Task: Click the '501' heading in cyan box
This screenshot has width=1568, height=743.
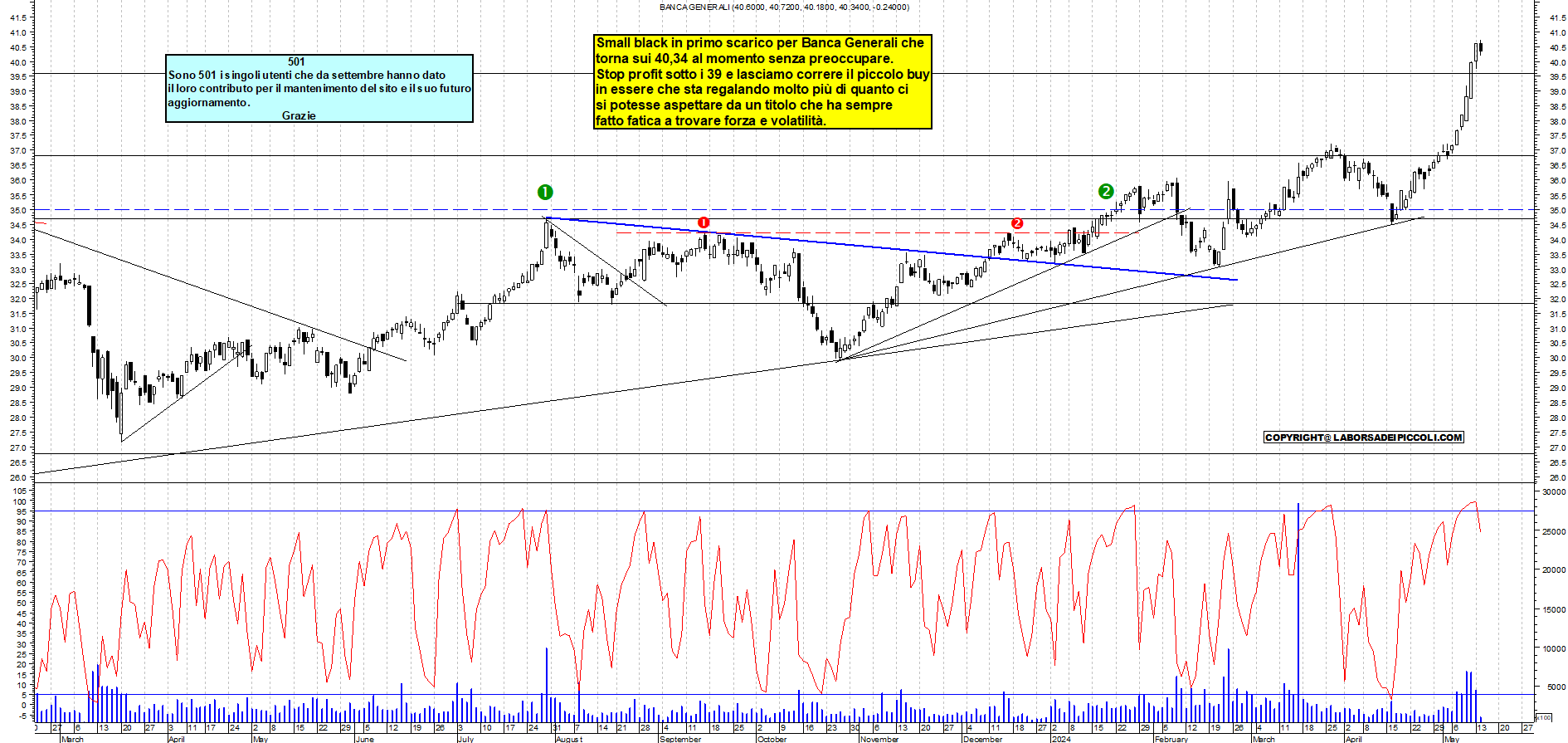Action: point(296,61)
